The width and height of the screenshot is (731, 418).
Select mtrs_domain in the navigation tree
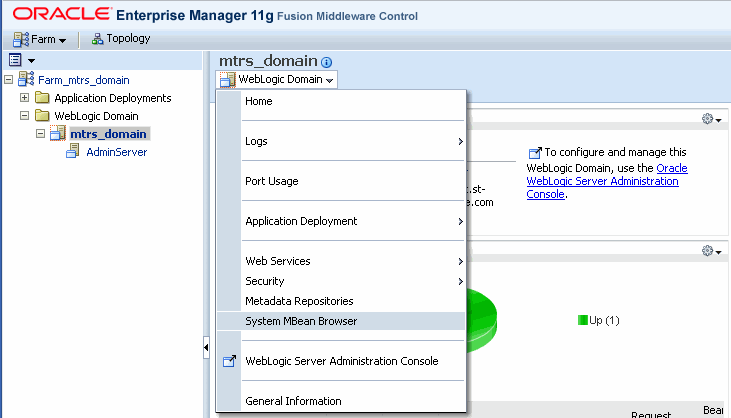108,134
